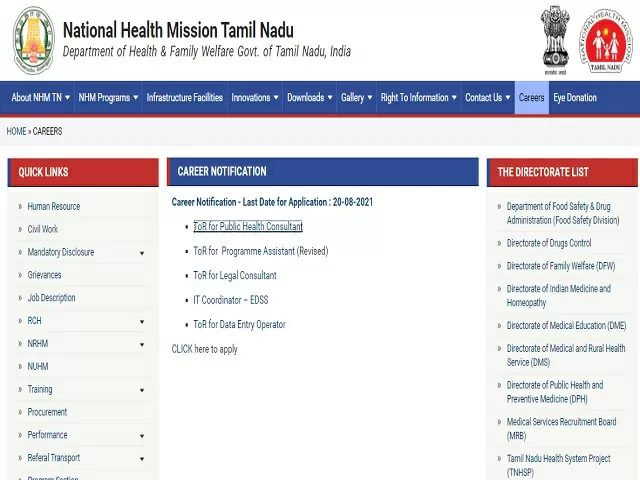This screenshot has width=640, height=480.
Task: Open the About NHM TN menu
Action: (41, 98)
